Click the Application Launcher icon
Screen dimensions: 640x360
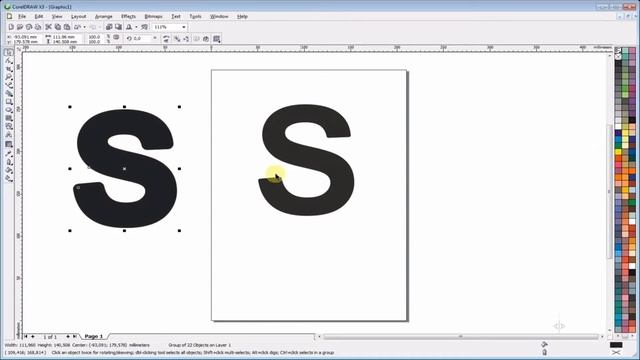coord(129,27)
